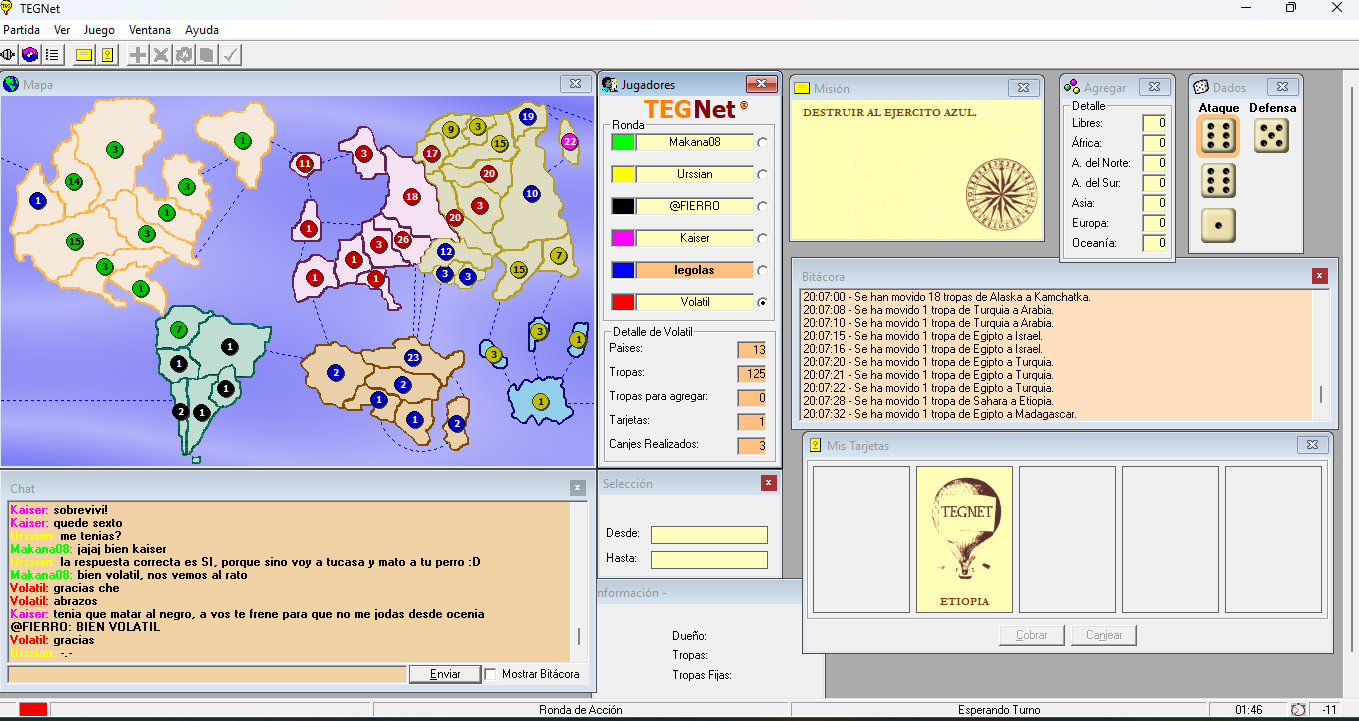
Task: Click the green 14 troop token
Action: tap(74, 181)
